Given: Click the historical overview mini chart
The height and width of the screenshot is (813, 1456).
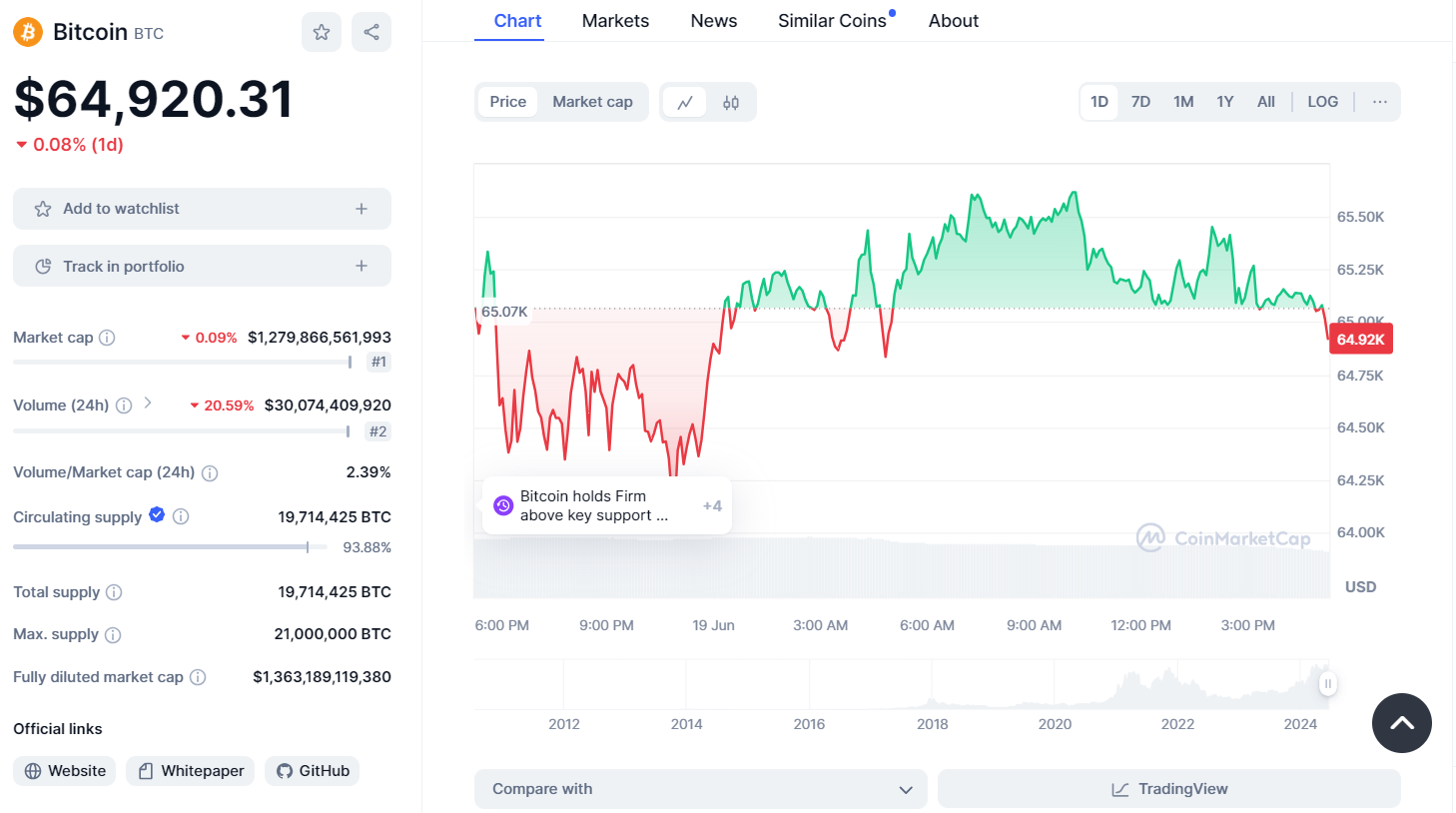Looking at the screenshot, I should click(x=902, y=683).
